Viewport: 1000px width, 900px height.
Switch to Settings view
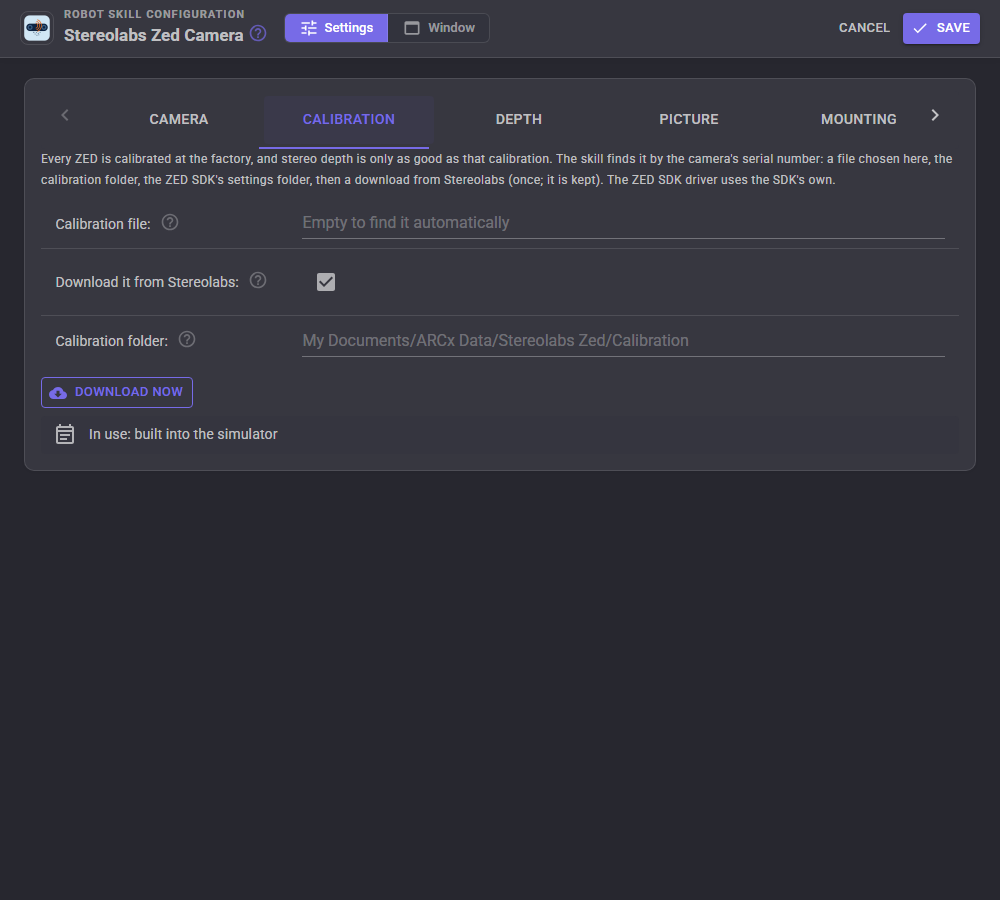tap(337, 28)
